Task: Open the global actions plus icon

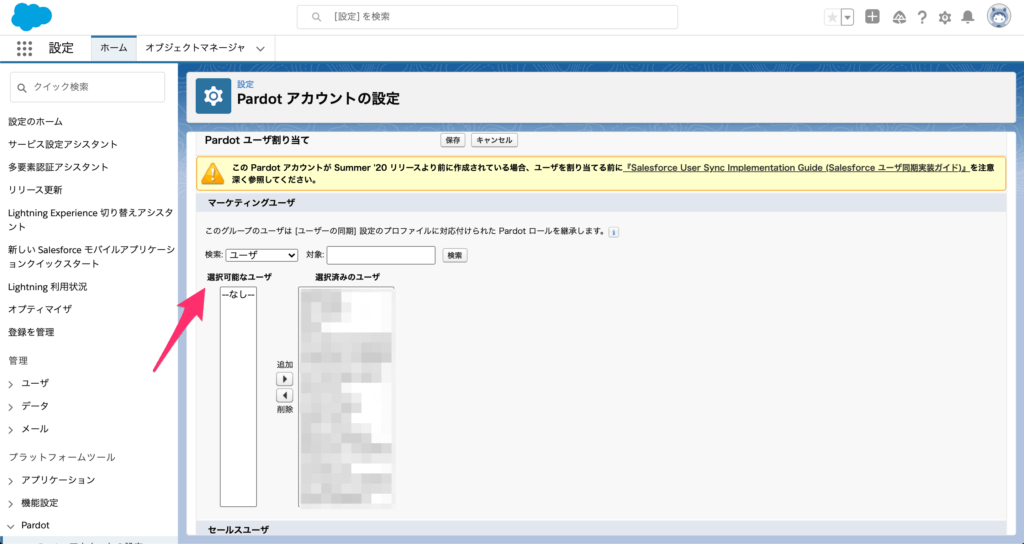Action: 872,17
